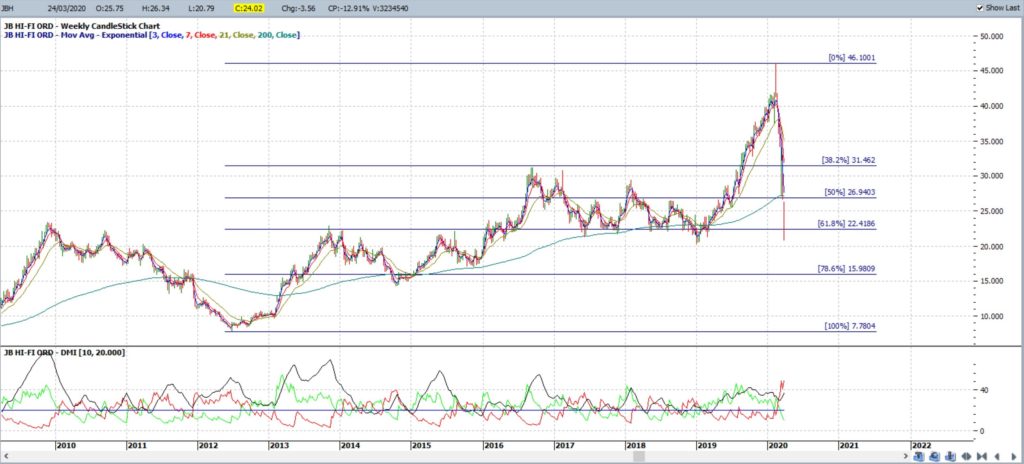The width and height of the screenshot is (1024, 464).
Task: Click the single right arrow to shift chart forward
Action: point(1014,456)
